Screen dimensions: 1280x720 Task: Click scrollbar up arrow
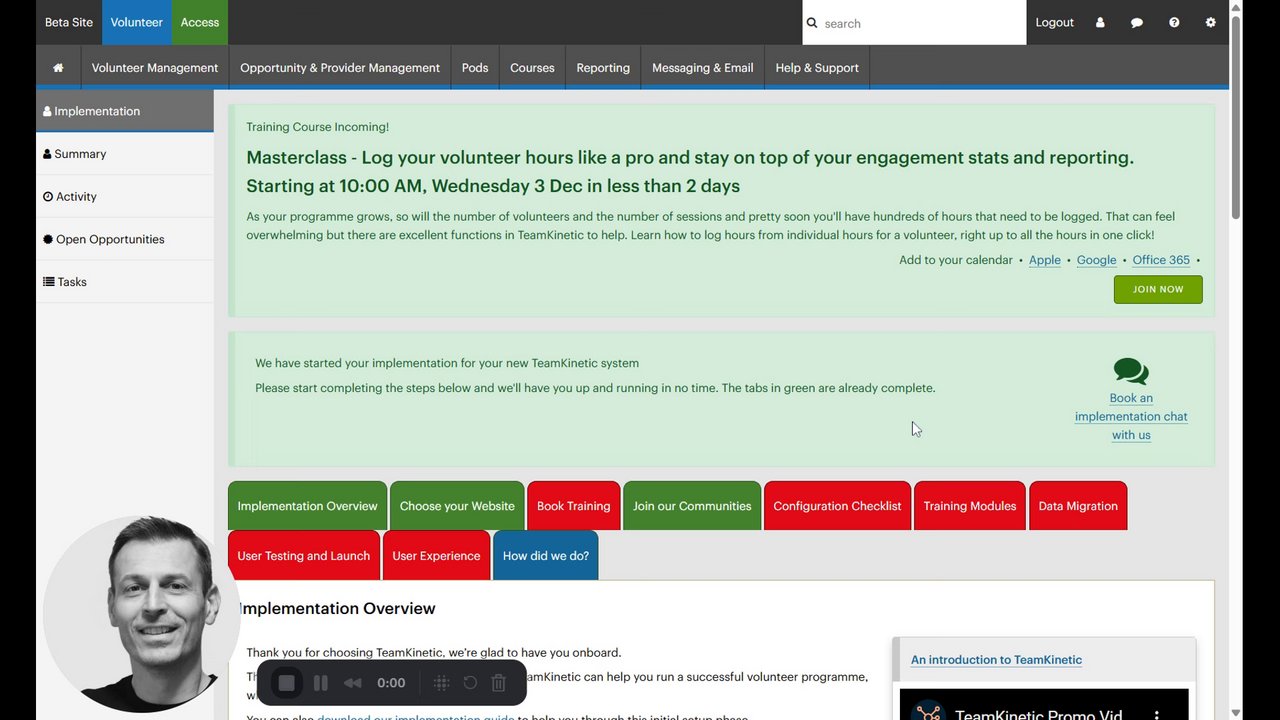[1236, 8]
